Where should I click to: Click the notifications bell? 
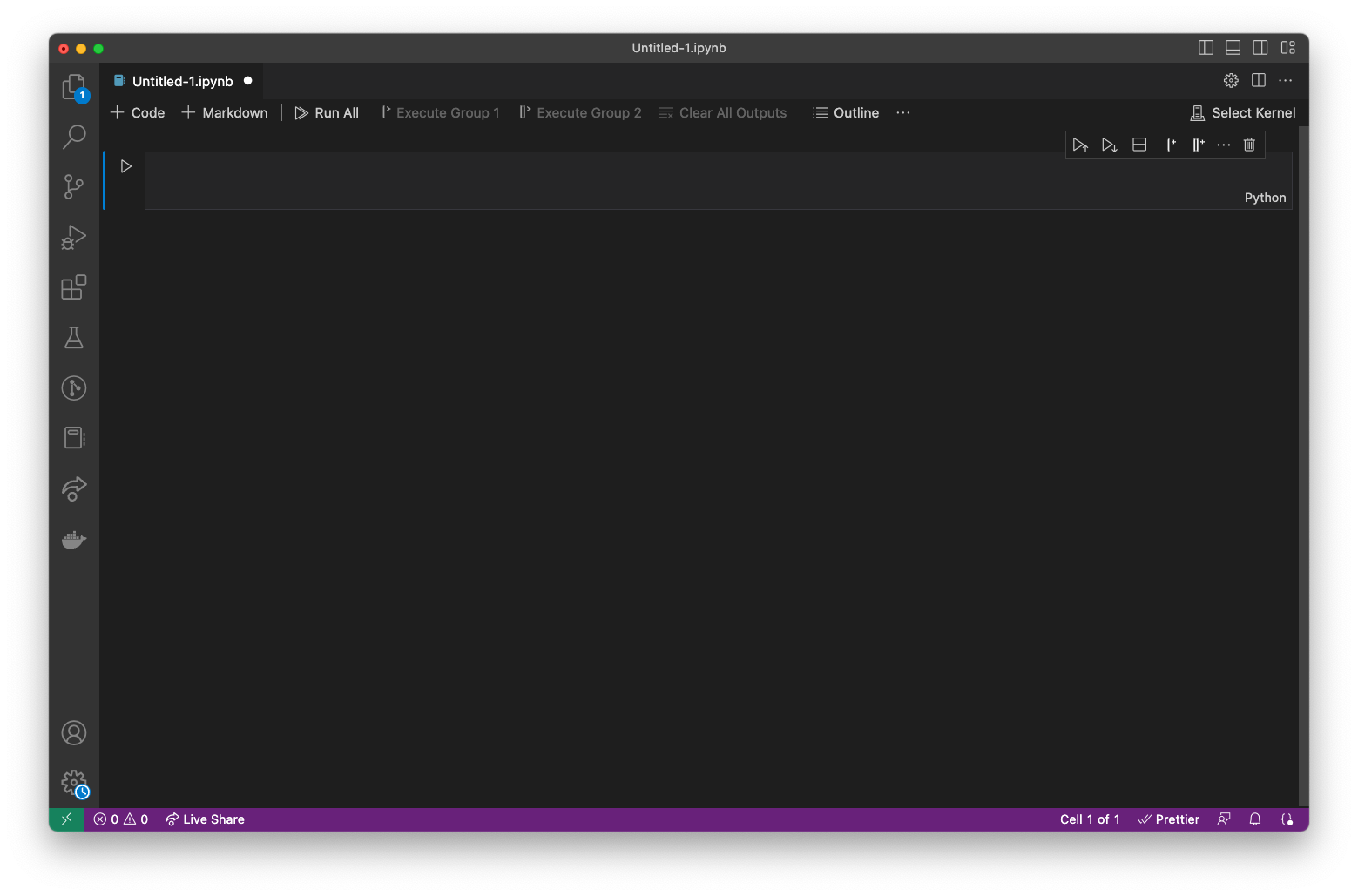pyautogui.click(x=1254, y=819)
